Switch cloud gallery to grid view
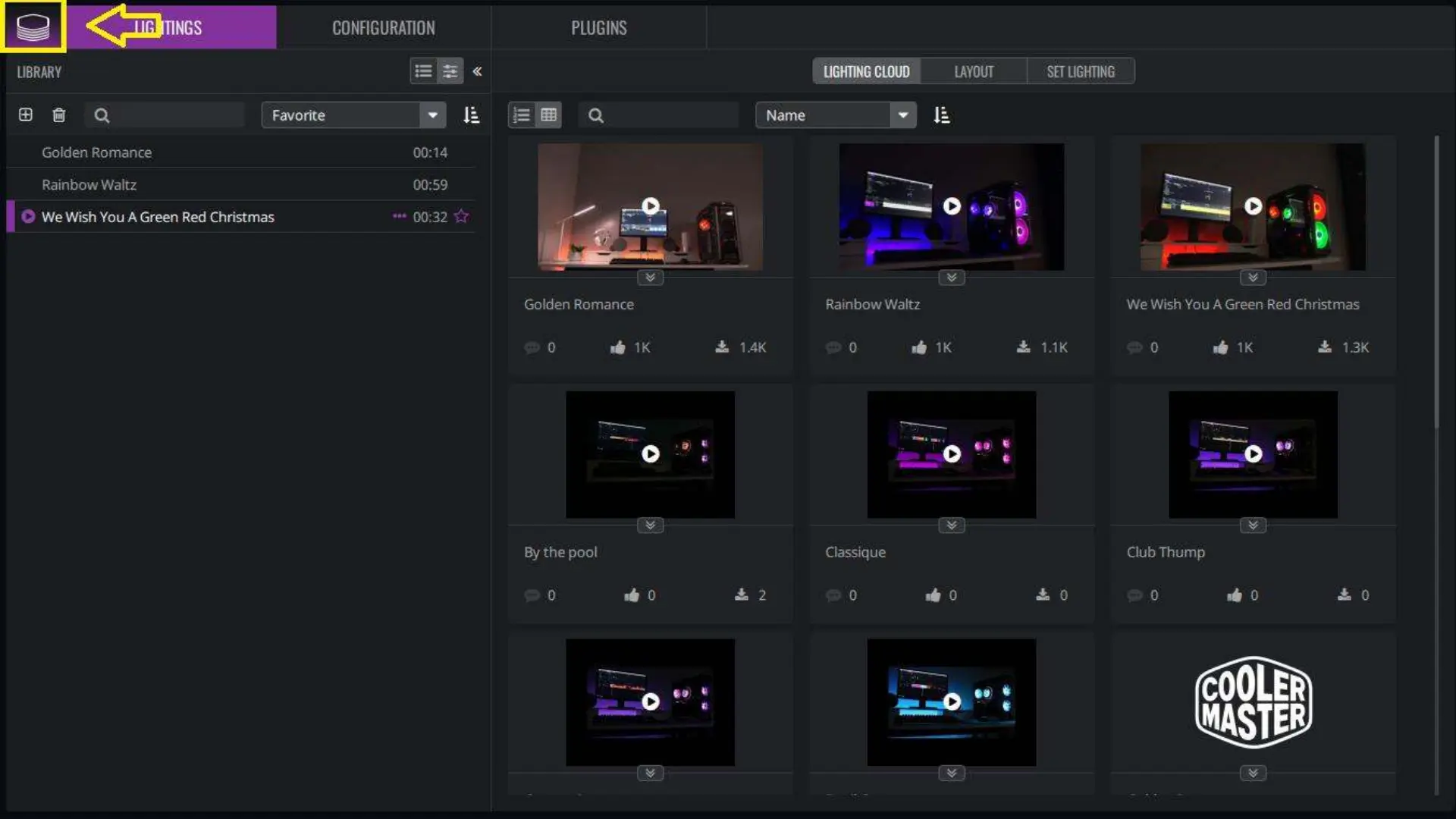The height and width of the screenshot is (819, 1456). point(548,115)
